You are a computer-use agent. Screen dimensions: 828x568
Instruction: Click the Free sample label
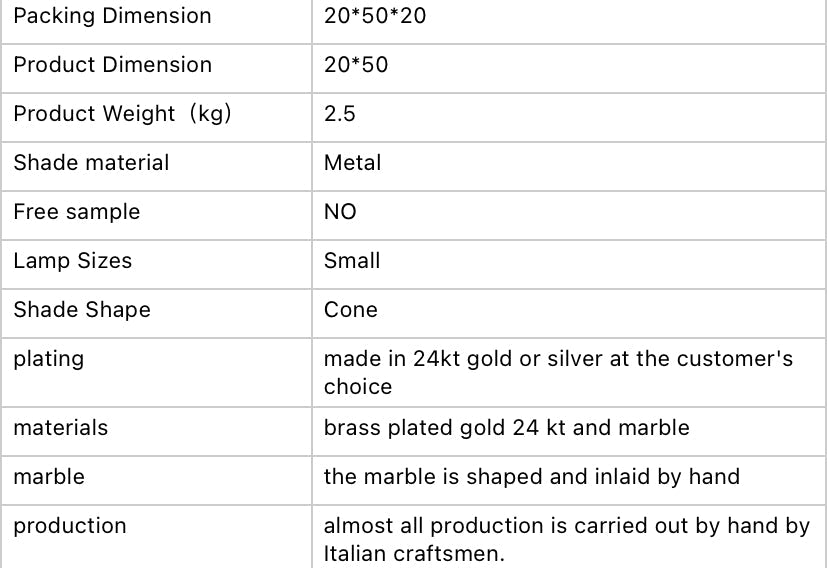[x=77, y=212]
